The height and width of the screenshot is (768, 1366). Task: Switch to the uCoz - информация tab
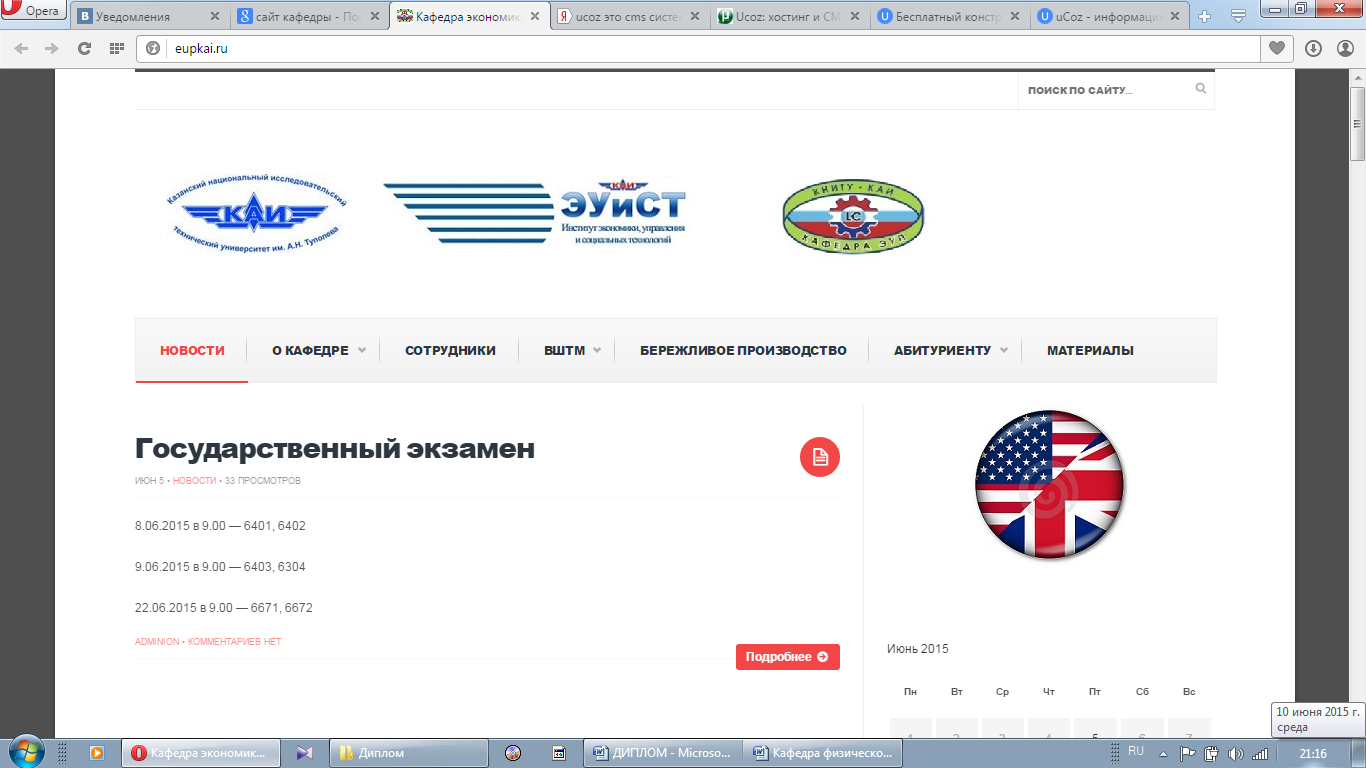[1108, 17]
